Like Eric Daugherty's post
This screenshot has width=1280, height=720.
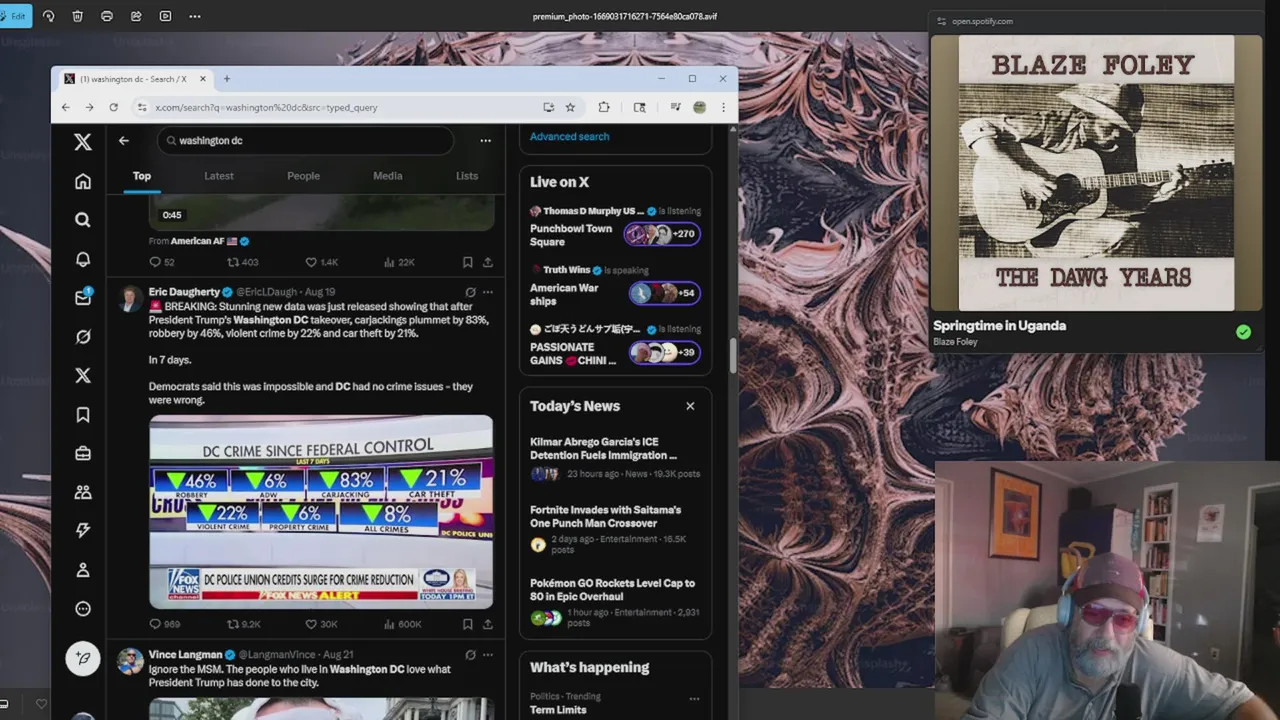coord(322,624)
